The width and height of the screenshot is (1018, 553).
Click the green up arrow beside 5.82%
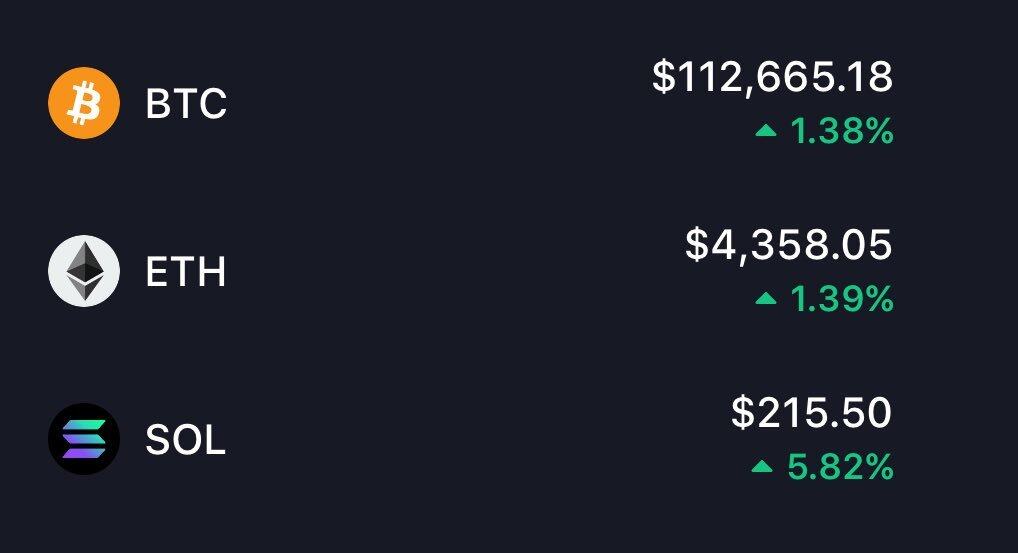coord(762,466)
